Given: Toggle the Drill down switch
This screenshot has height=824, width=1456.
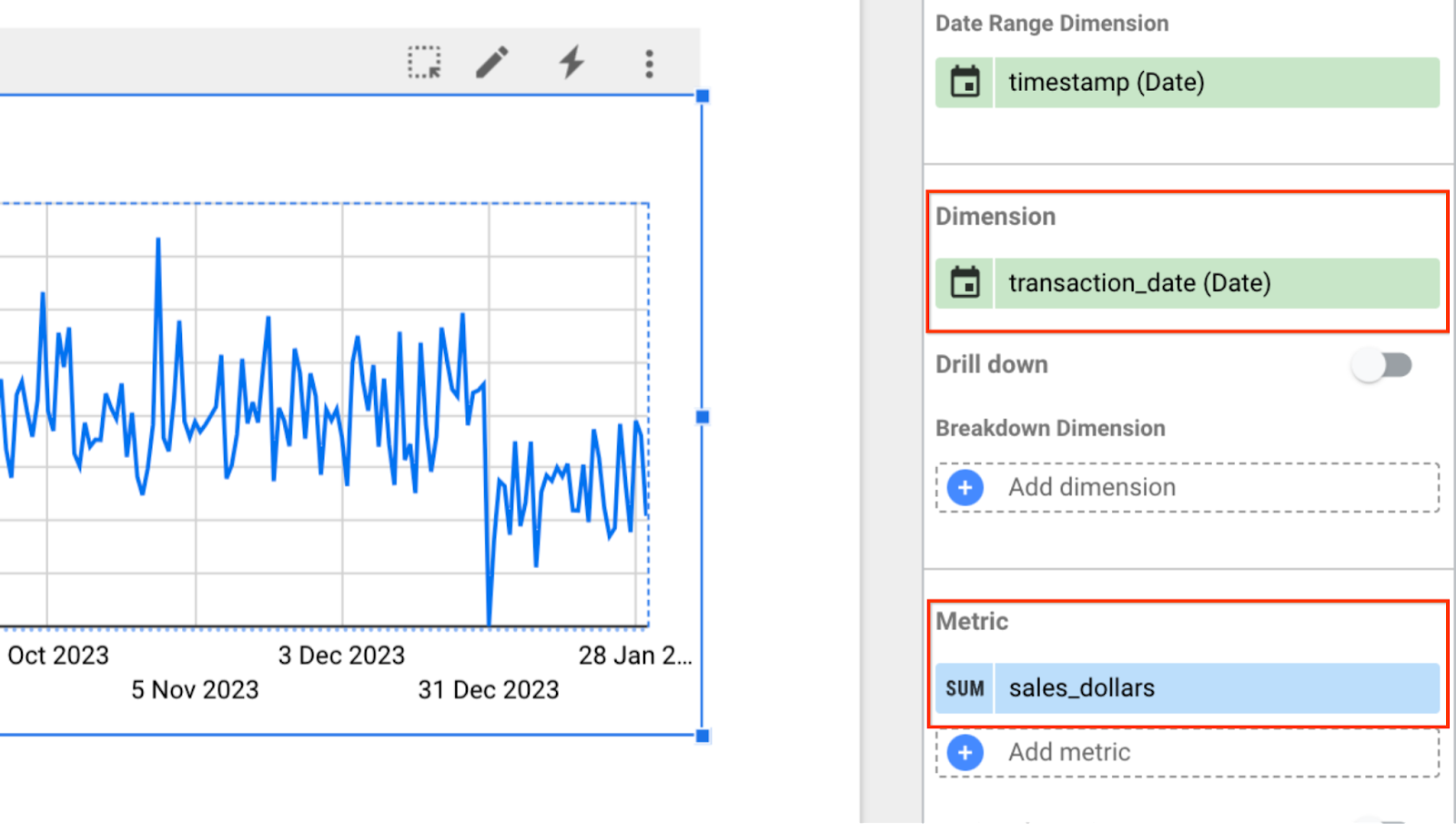Looking at the screenshot, I should 1382,365.
